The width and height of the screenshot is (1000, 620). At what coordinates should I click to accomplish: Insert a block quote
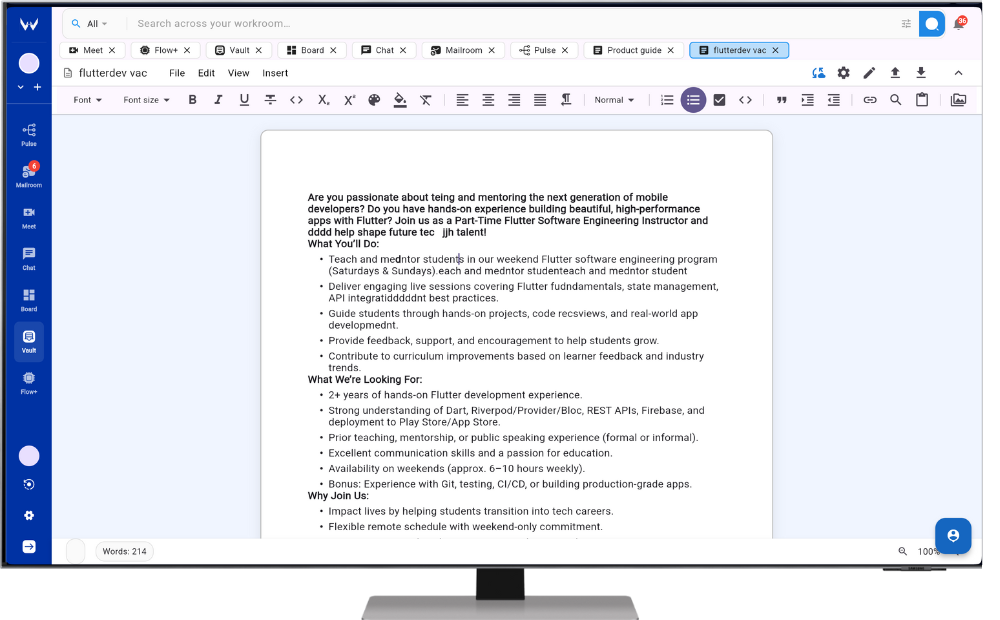(x=782, y=100)
